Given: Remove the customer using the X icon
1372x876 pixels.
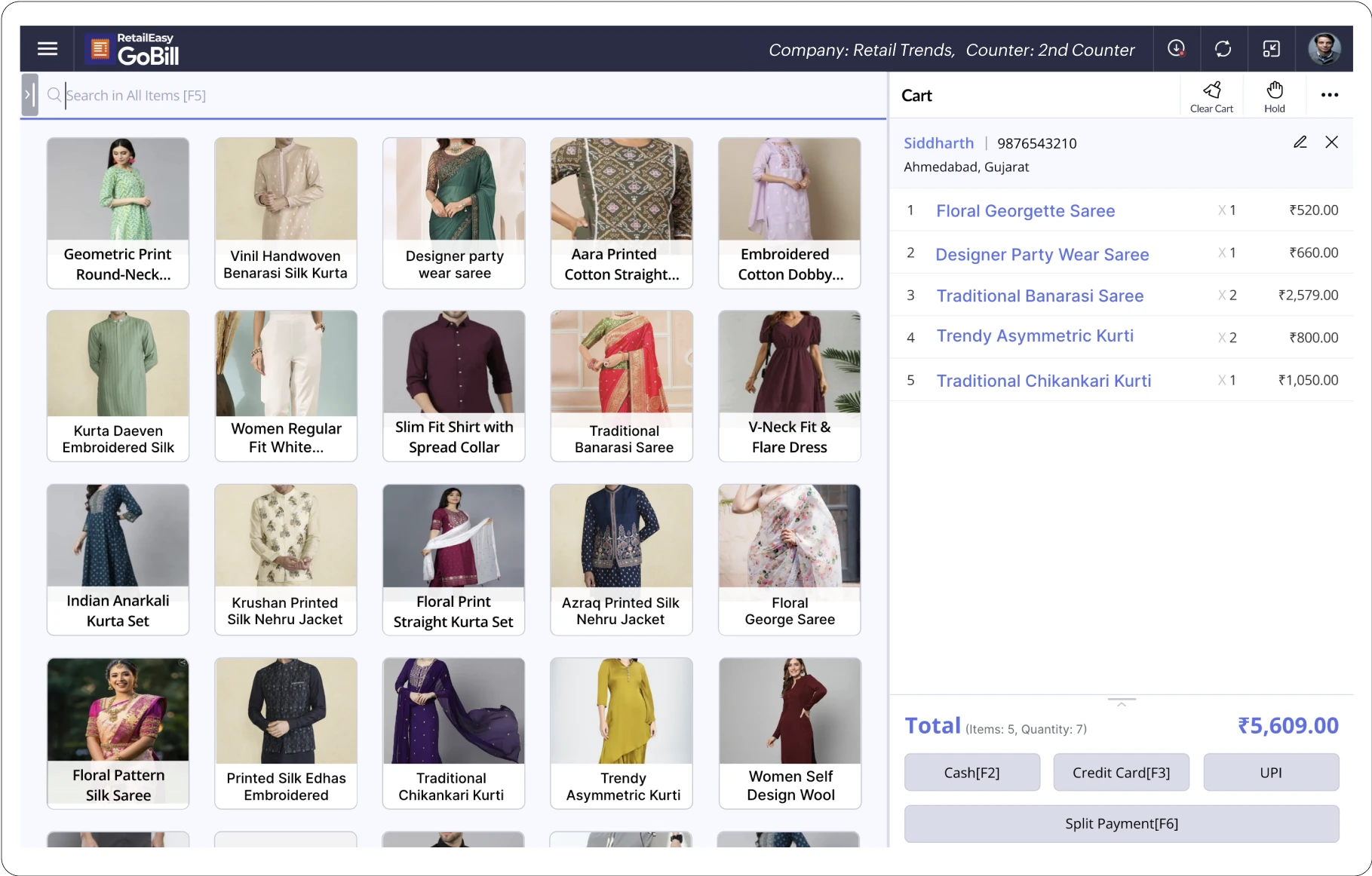Looking at the screenshot, I should [x=1332, y=142].
